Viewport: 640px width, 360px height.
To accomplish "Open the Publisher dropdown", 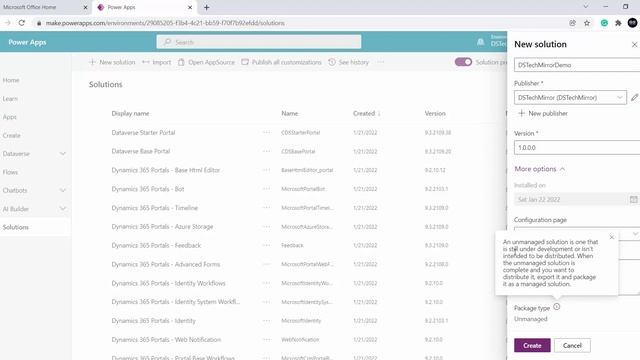I will (x=570, y=98).
